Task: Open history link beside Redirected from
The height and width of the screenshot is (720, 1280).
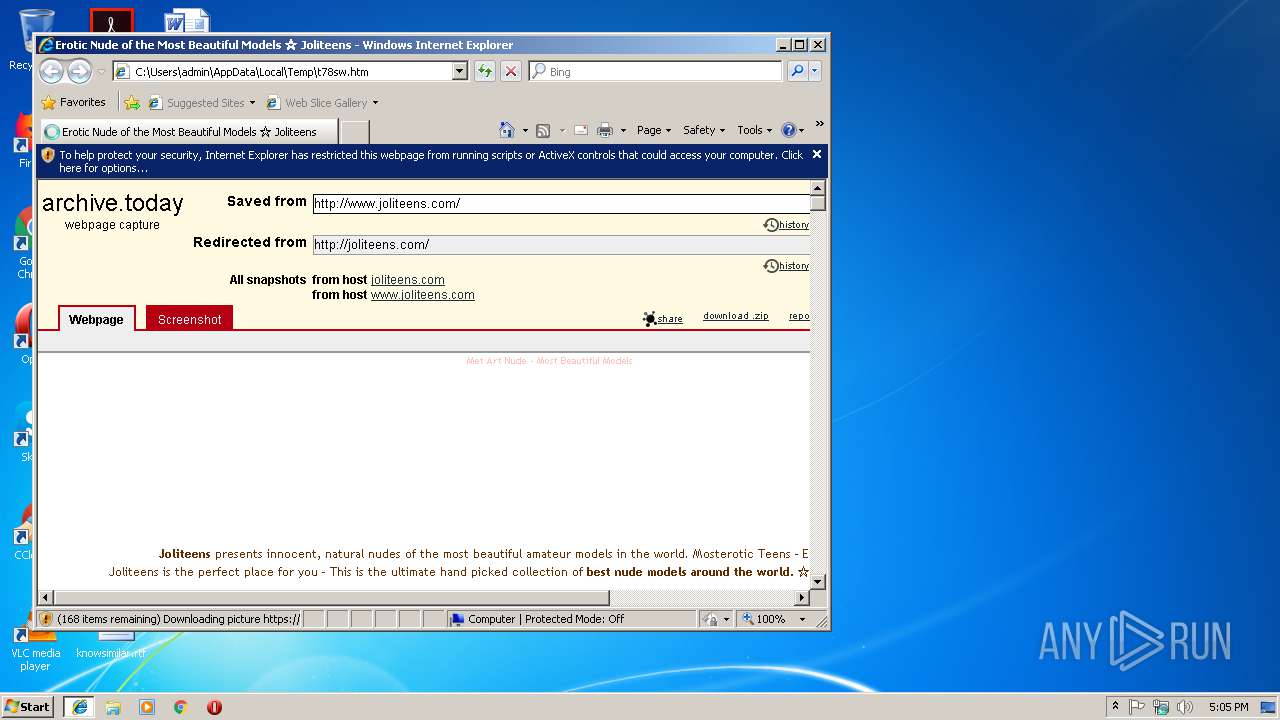Action: pyautogui.click(x=786, y=266)
